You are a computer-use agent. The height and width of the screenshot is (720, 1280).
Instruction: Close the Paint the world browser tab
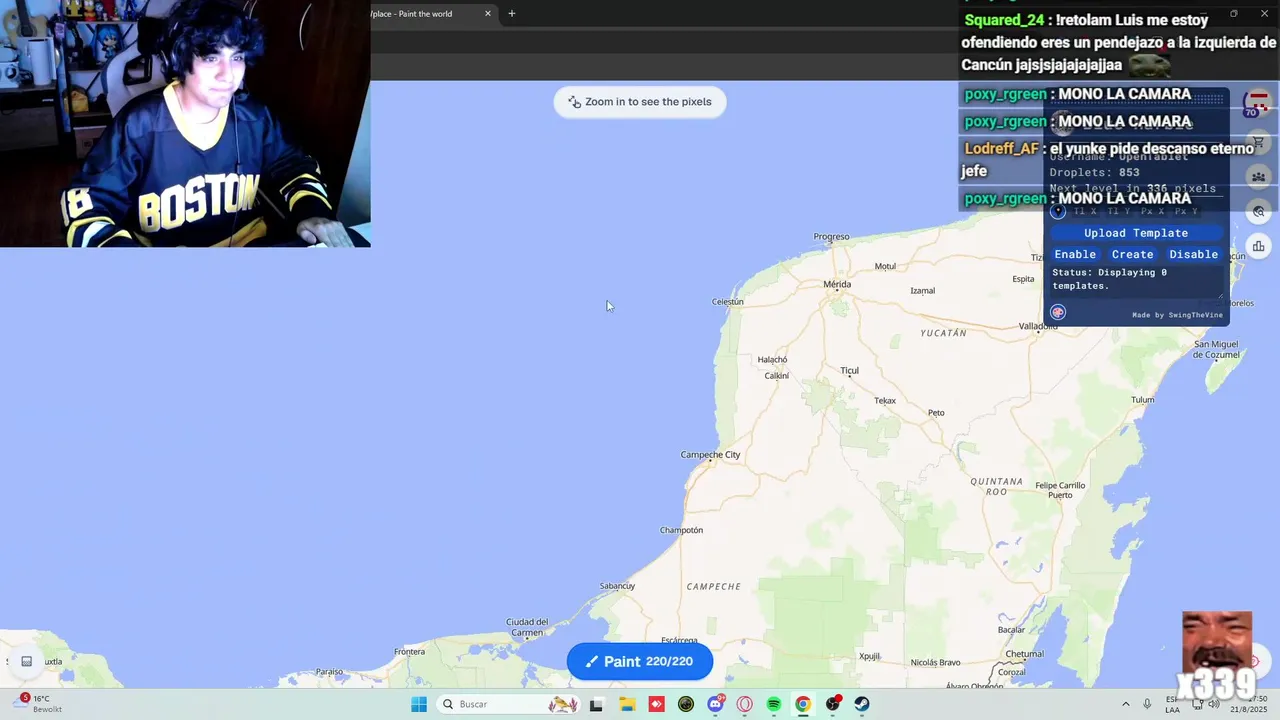(488, 14)
